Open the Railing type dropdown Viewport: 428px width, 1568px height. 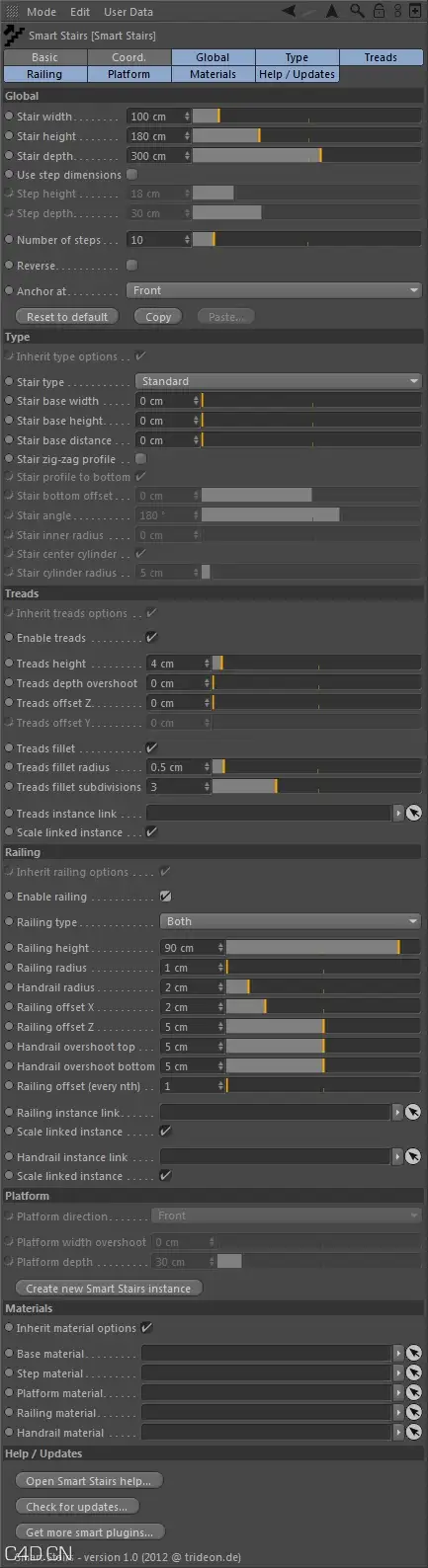point(292,921)
